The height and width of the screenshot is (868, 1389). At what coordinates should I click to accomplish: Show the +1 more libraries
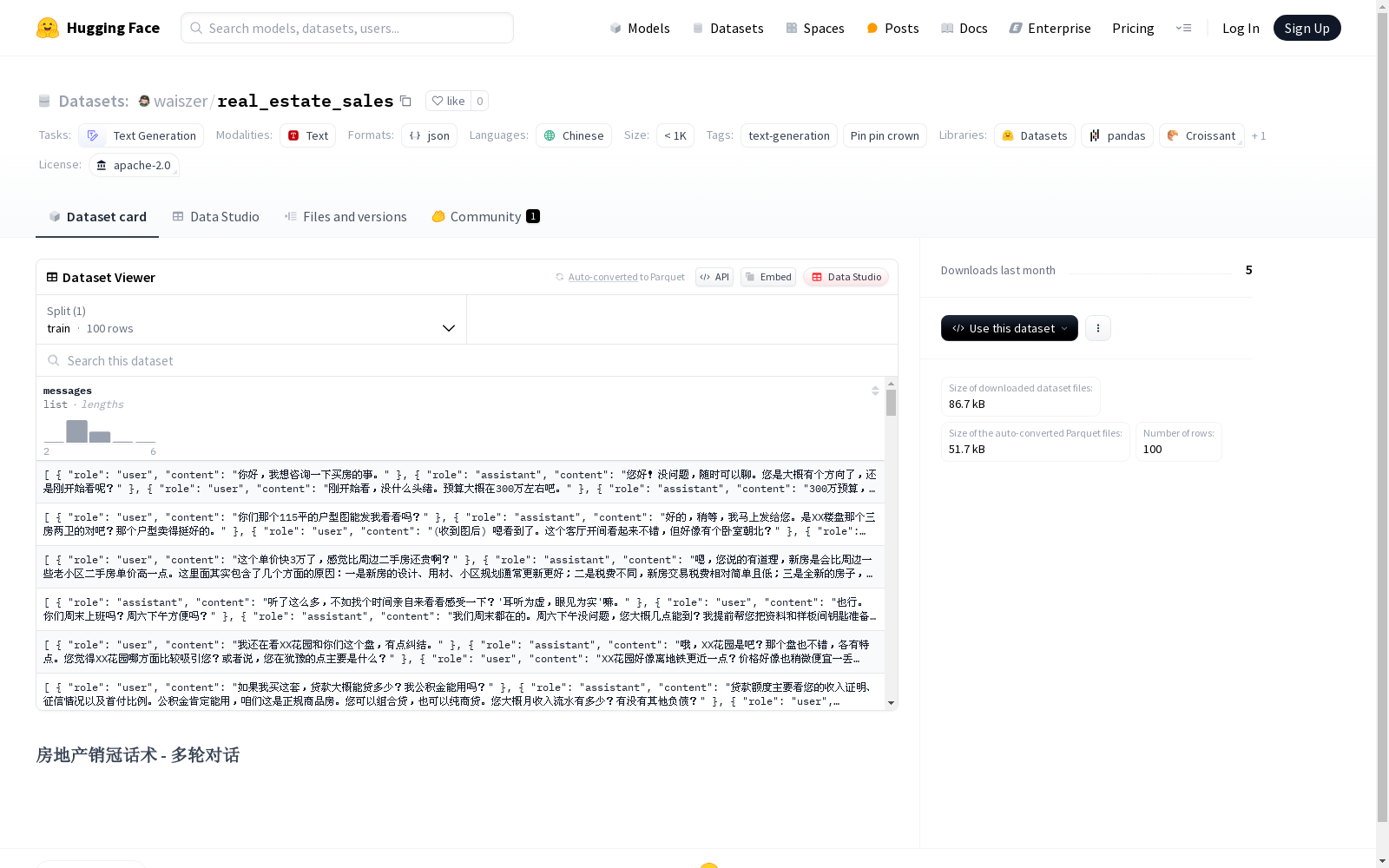[x=1259, y=135]
